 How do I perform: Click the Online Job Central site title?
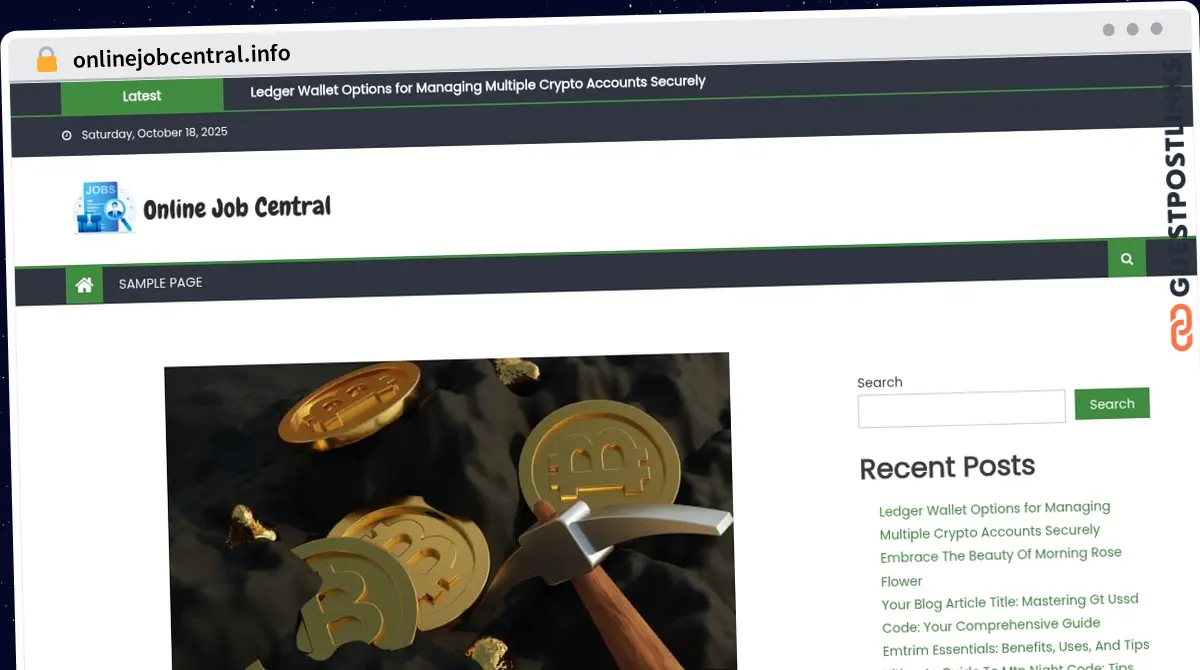point(237,208)
